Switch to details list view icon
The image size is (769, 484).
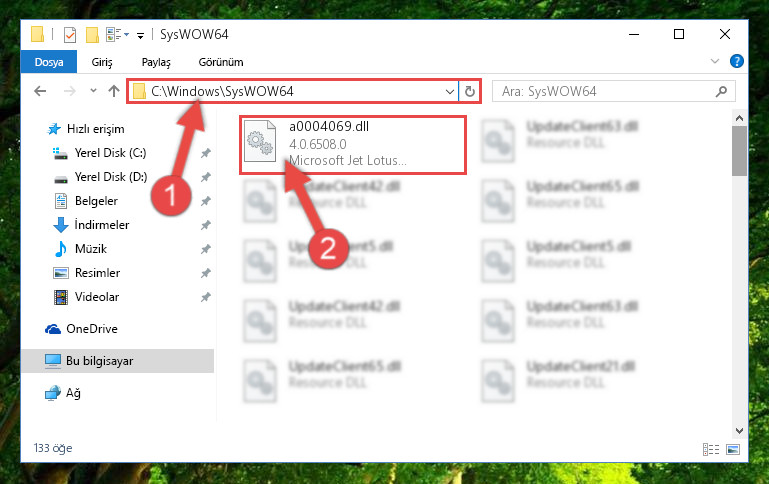click(711, 449)
